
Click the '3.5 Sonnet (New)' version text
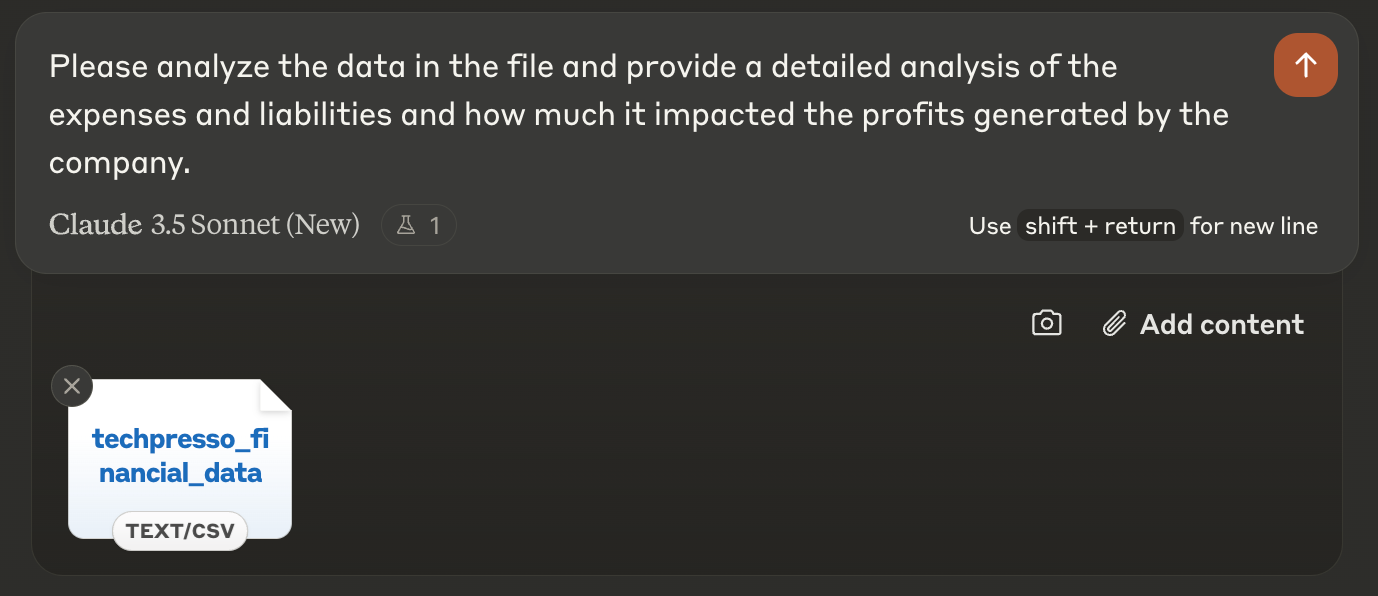(x=255, y=225)
